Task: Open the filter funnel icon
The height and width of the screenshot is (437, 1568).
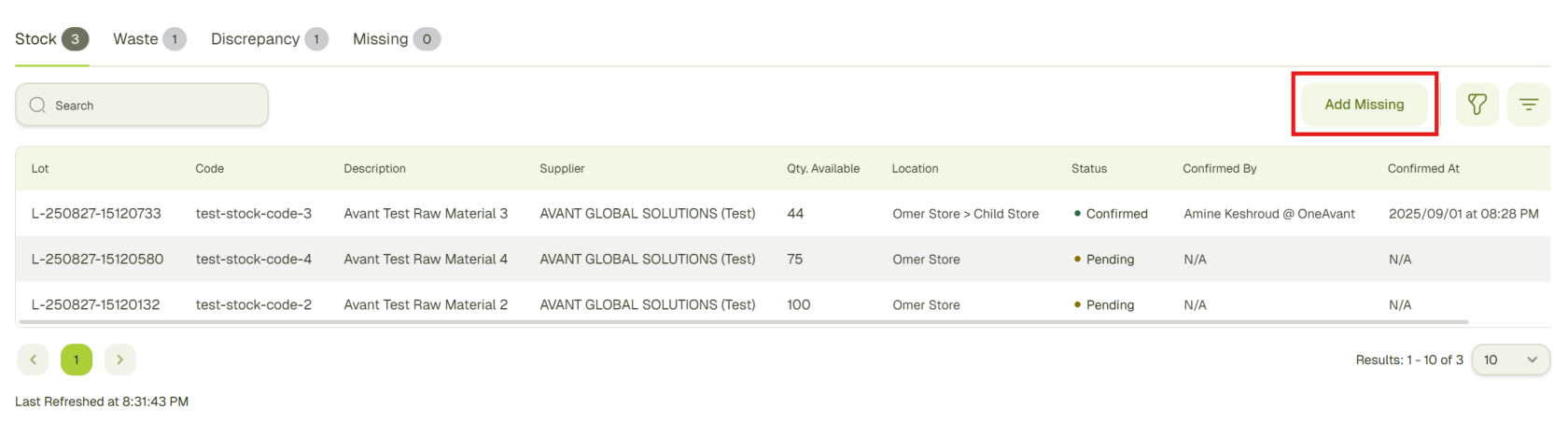Action: (x=1477, y=105)
